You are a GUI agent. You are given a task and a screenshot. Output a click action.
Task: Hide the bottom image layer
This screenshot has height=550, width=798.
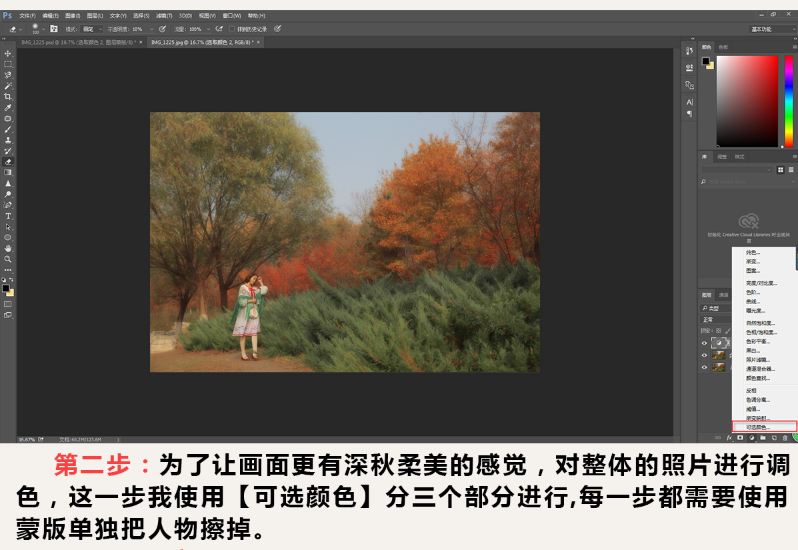[704, 367]
